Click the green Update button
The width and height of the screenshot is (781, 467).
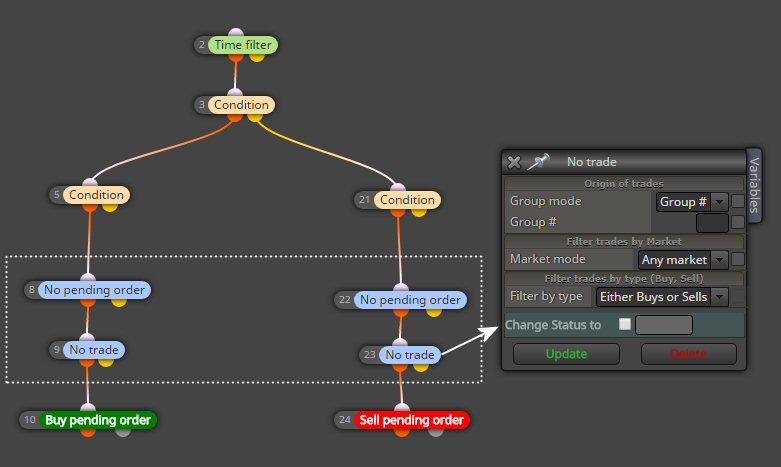[x=566, y=354]
